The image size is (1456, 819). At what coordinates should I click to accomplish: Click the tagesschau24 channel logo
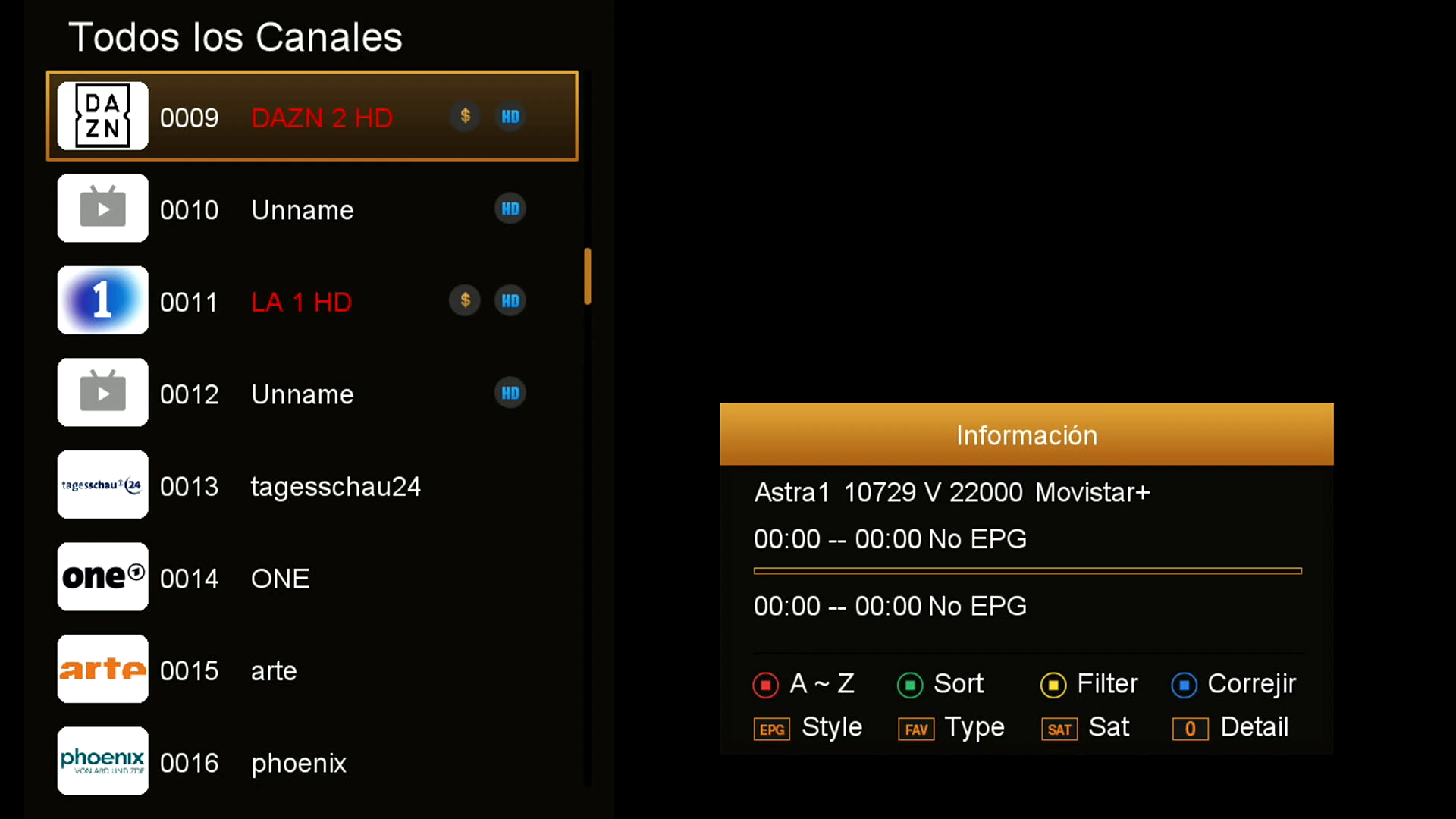102,485
